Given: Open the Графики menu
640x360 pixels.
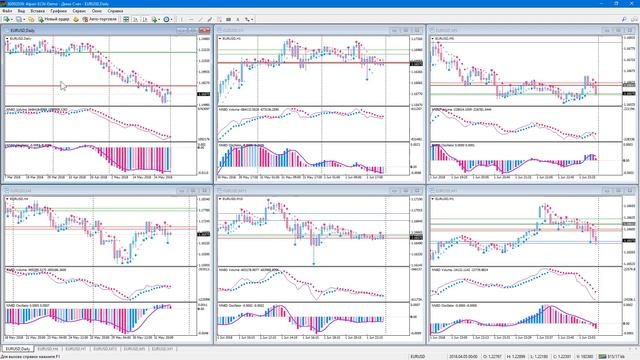Looking at the screenshot, I should (58, 11).
